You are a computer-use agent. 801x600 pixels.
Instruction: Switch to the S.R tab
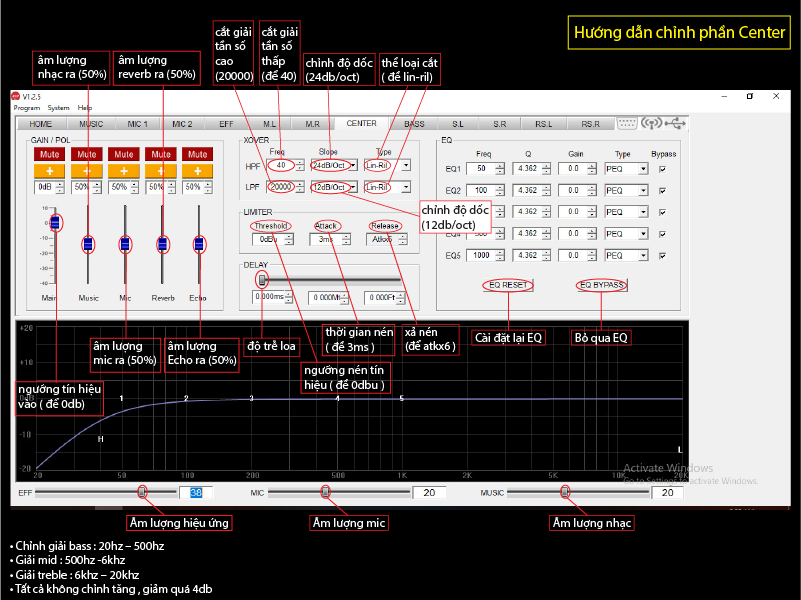tap(500, 124)
